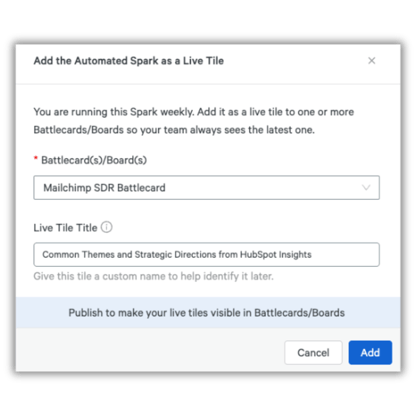The height and width of the screenshot is (416, 416).
Task: Click 'Battlecards/Boards so your team' description line
Action: [x=174, y=130]
